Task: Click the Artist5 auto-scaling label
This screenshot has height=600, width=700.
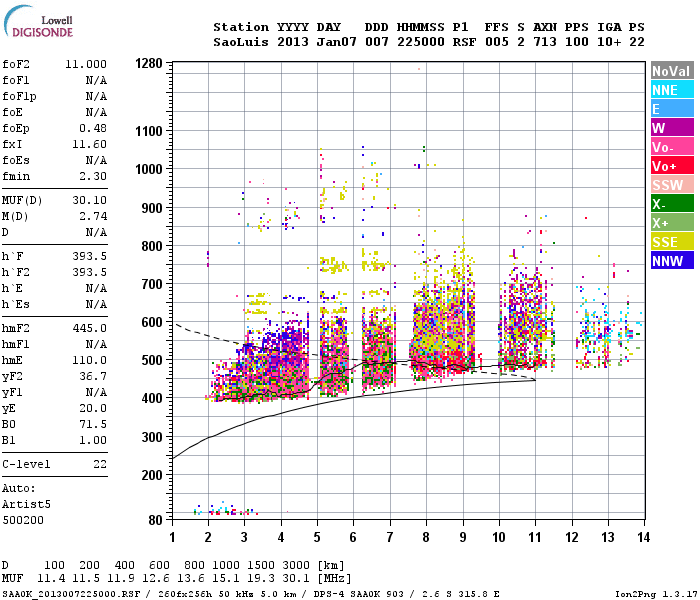Action: click(26, 504)
